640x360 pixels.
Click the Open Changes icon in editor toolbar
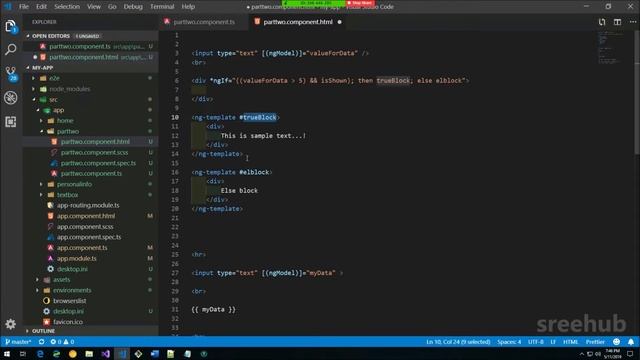click(x=602, y=22)
